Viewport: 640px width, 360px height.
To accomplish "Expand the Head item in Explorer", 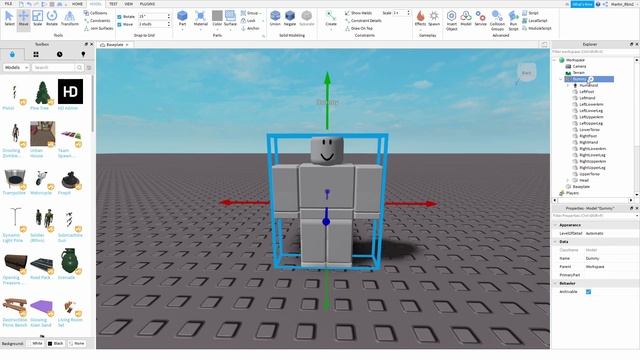I will click(x=568, y=180).
